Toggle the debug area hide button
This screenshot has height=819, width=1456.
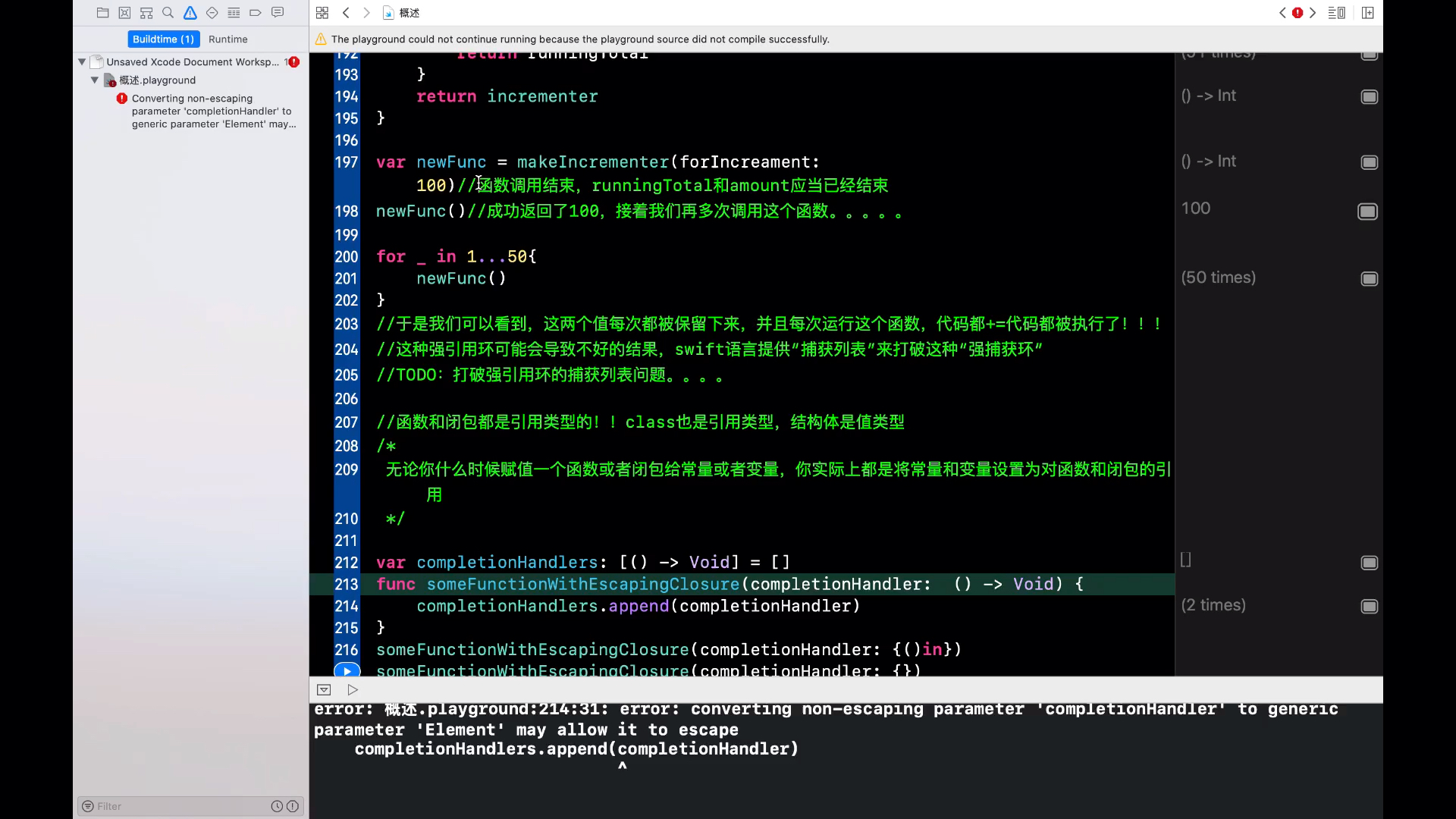pos(324,689)
